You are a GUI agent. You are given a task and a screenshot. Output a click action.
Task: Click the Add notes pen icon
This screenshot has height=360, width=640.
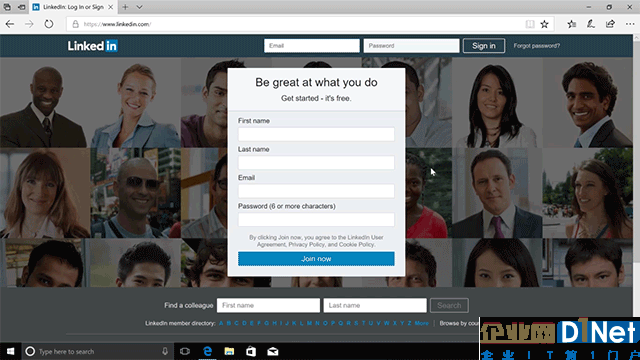[x=591, y=24]
